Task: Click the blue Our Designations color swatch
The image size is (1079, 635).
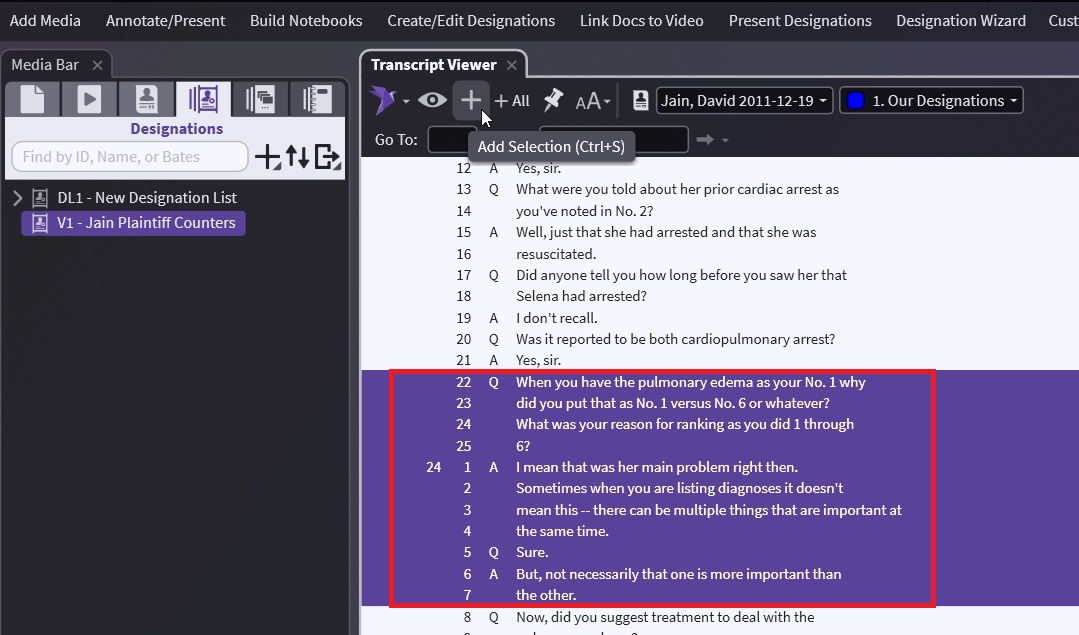Action: pyautogui.click(x=856, y=100)
